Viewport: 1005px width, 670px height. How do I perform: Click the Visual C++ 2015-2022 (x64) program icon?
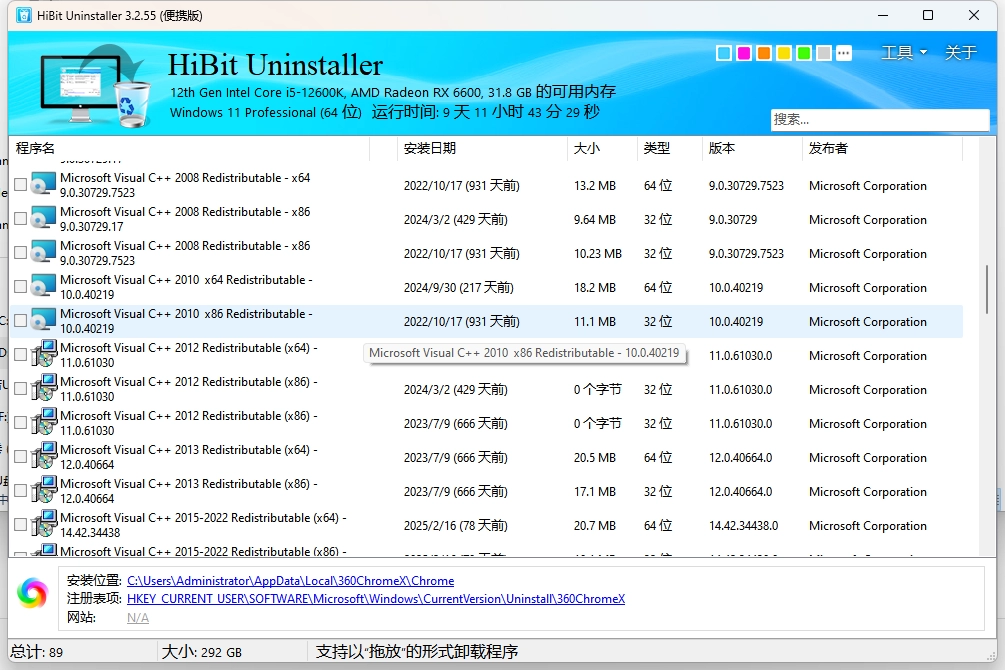pyautogui.click(x=46, y=524)
